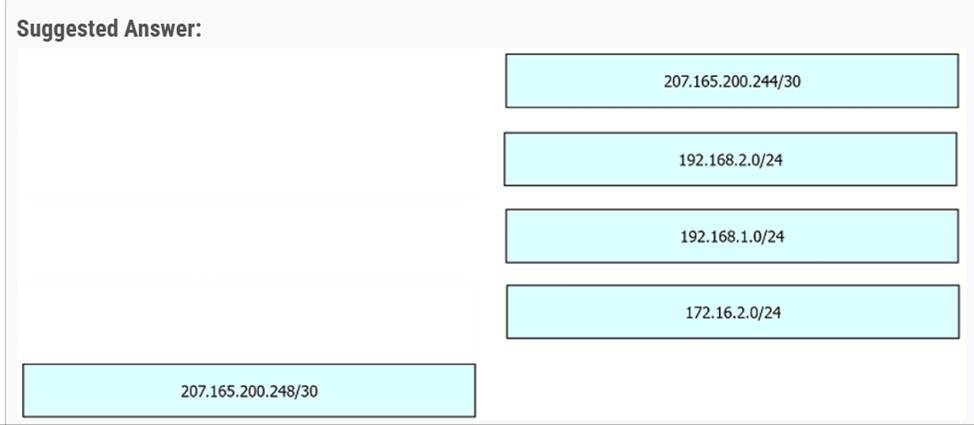974x425 pixels.
Task: Click the 192.168.1.0/24 subnet text
Action: (732, 237)
